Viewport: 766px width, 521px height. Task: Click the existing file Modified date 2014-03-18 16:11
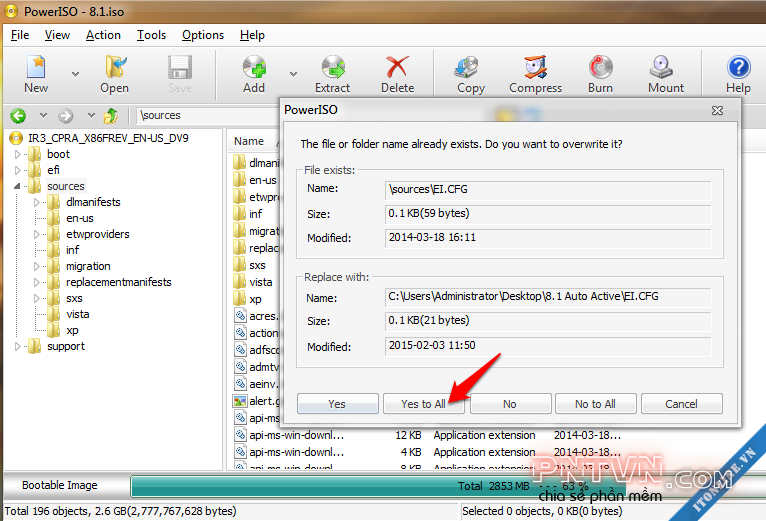pyautogui.click(x=548, y=238)
